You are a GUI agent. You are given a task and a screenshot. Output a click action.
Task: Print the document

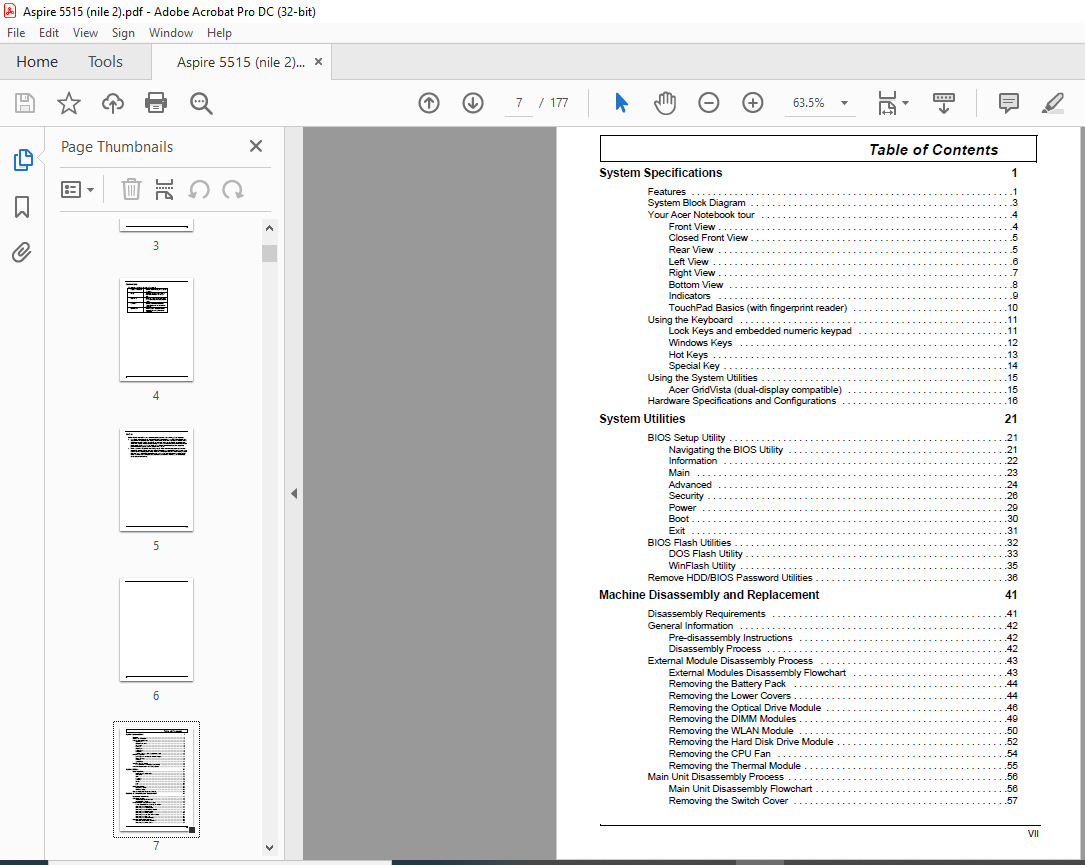tap(156, 103)
